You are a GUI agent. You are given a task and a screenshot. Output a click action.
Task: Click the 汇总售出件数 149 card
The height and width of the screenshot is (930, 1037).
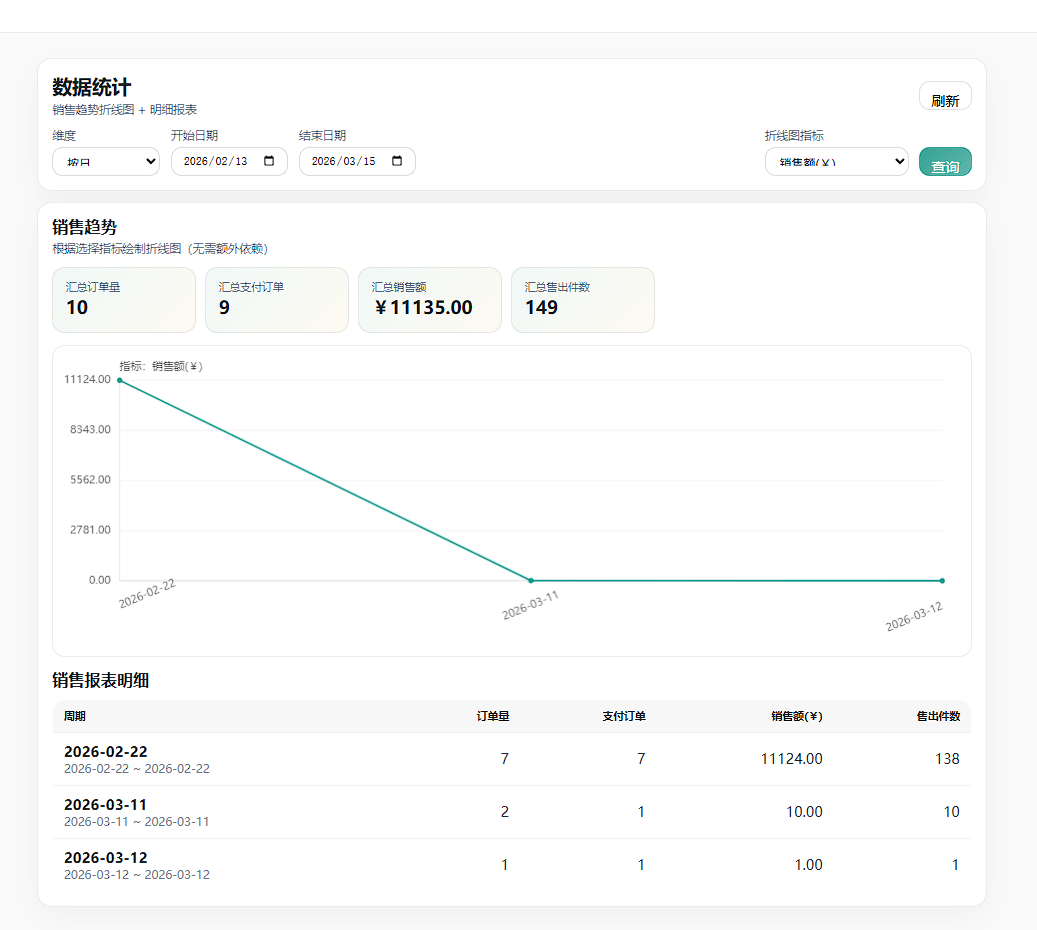[583, 300]
